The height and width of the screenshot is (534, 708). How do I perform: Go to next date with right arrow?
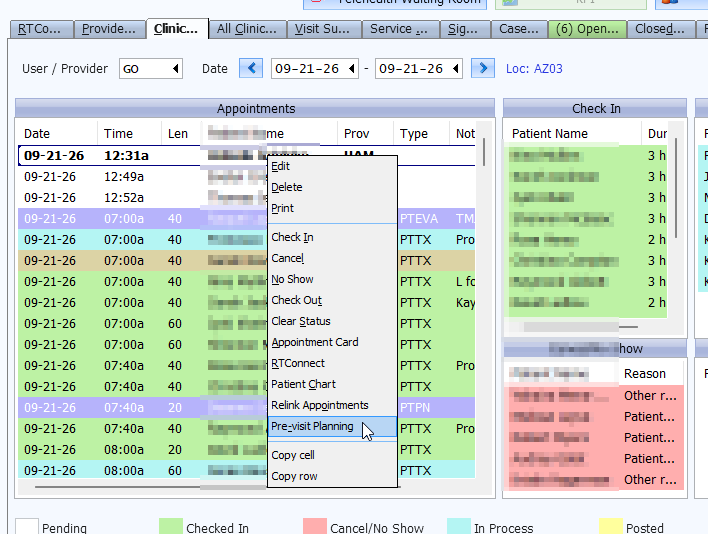483,69
